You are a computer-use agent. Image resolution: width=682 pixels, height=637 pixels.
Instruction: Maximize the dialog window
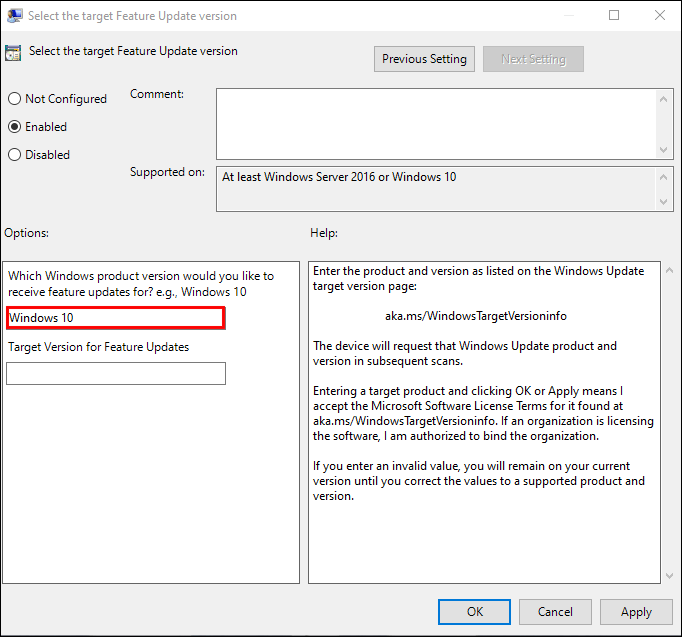click(614, 15)
